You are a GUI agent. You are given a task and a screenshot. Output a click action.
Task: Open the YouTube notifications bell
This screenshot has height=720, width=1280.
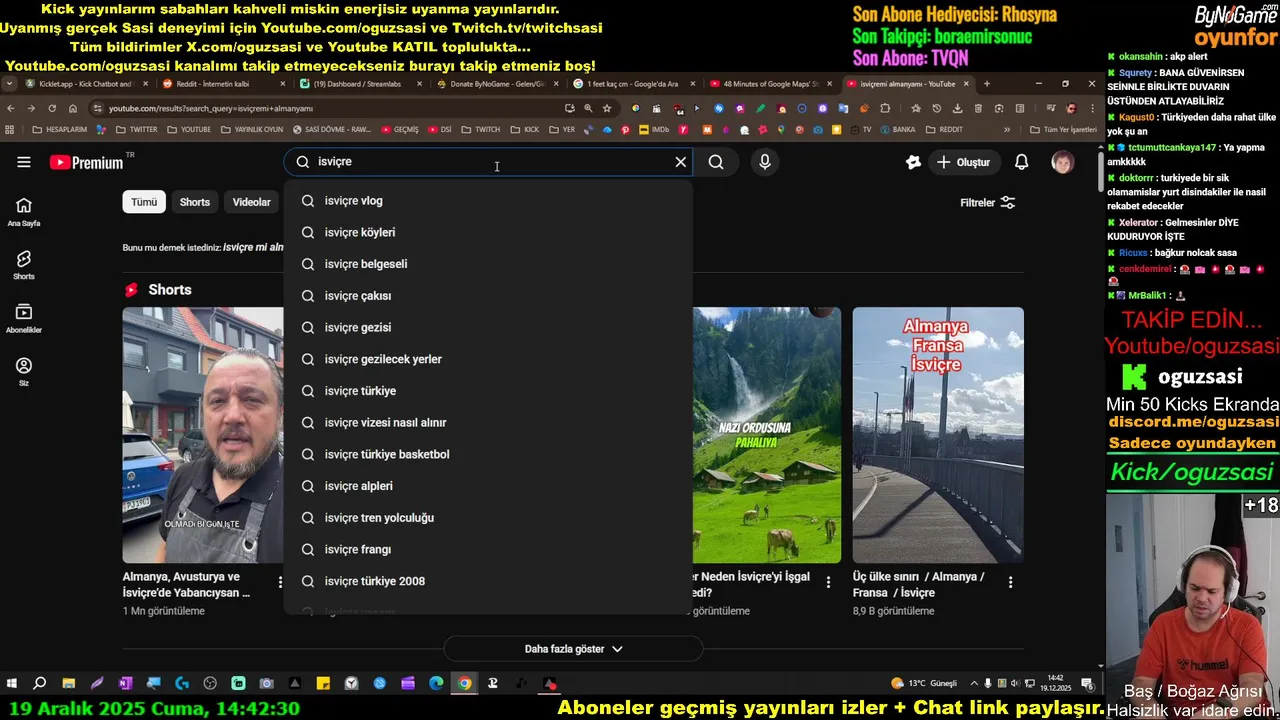pyautogui.click(x=1022, y=162)
